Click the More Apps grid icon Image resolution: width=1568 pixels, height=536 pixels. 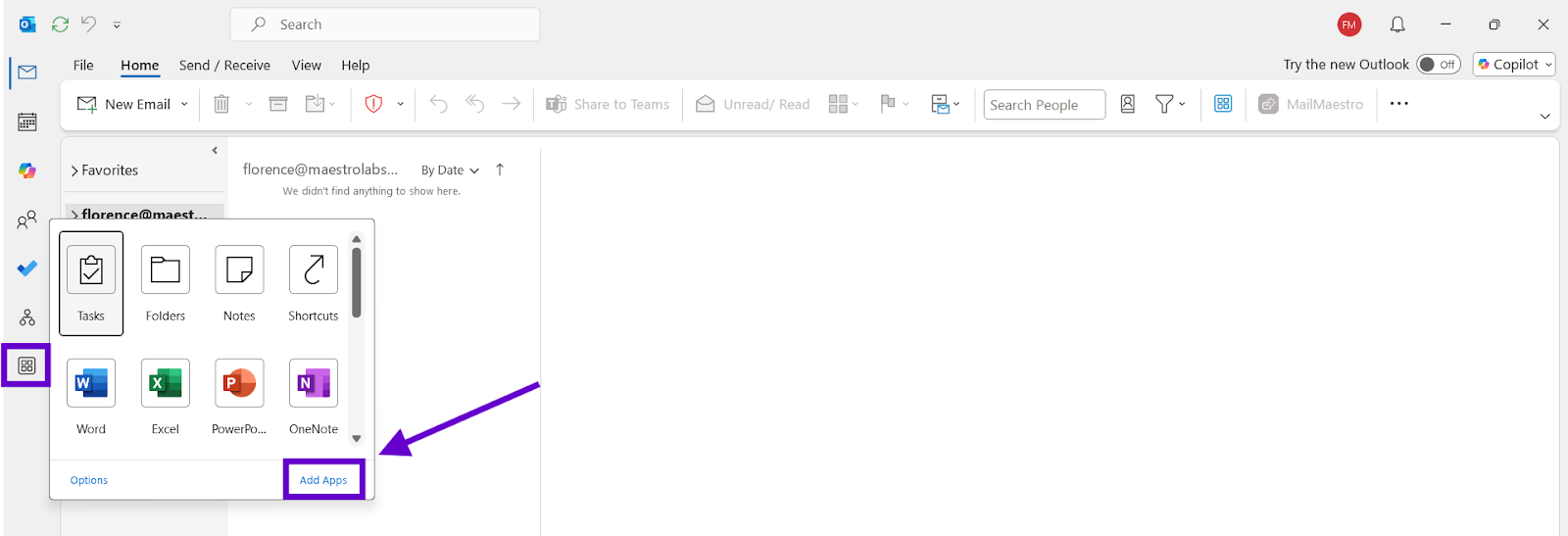27,365
